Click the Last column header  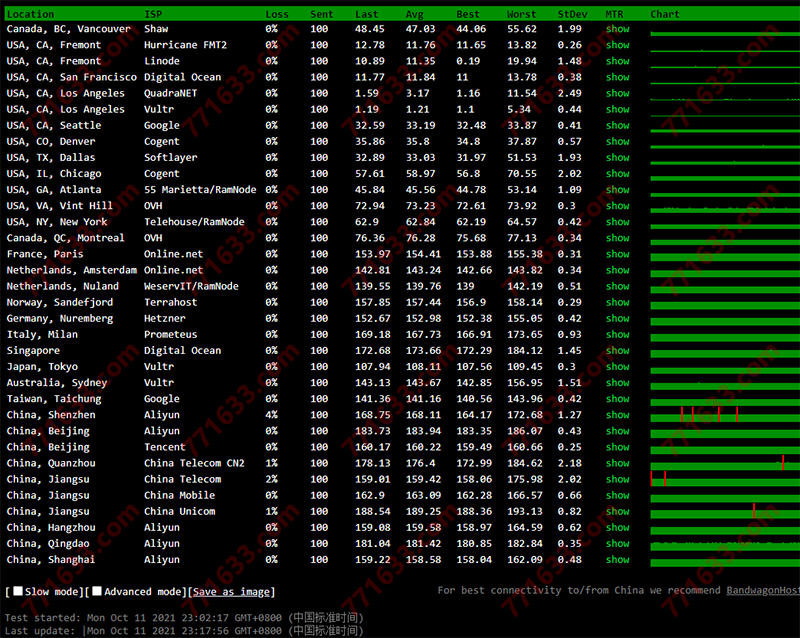[367, 14]
